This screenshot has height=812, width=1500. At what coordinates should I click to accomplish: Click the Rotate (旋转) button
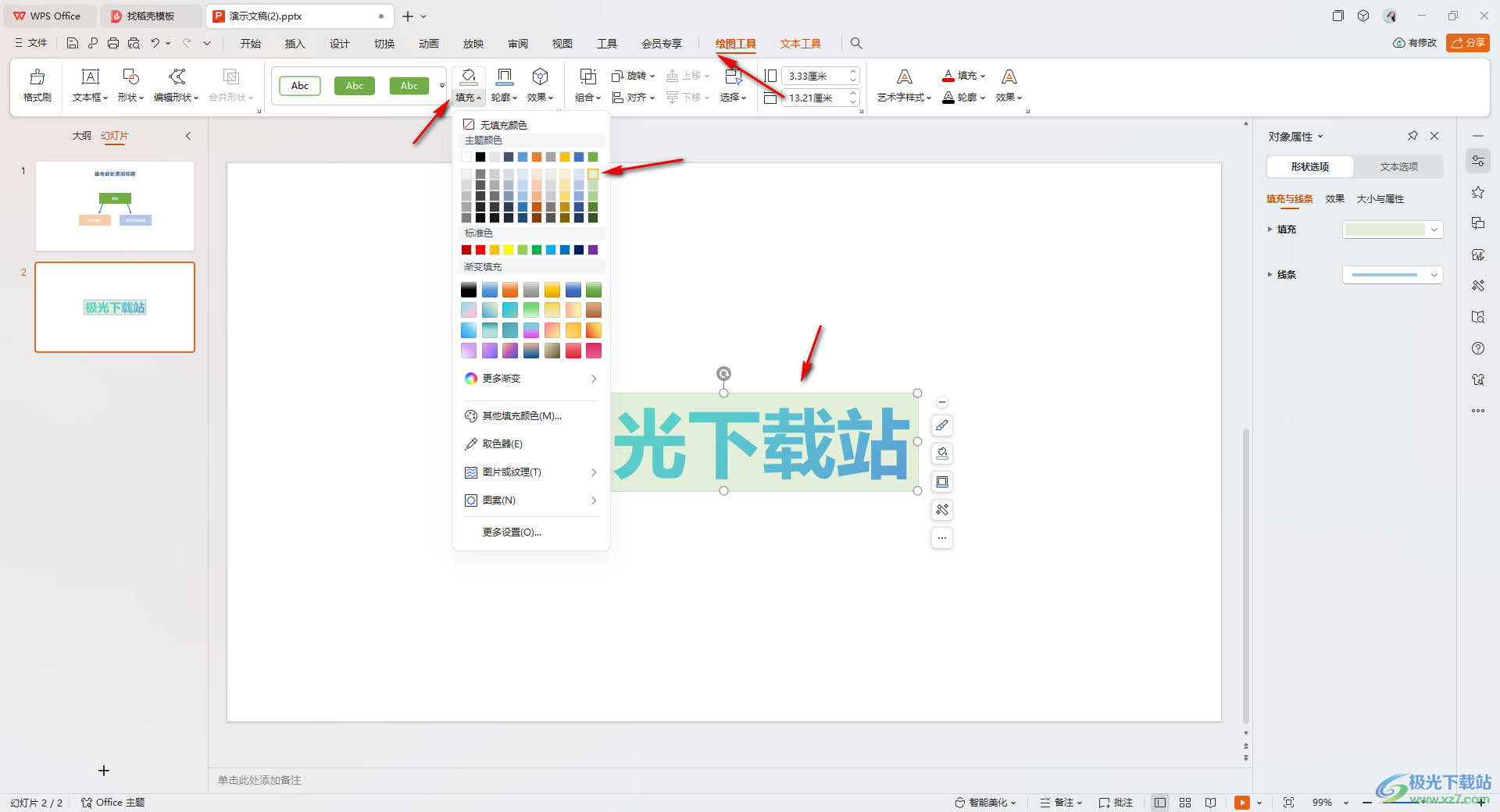click(x=633, y=76)
